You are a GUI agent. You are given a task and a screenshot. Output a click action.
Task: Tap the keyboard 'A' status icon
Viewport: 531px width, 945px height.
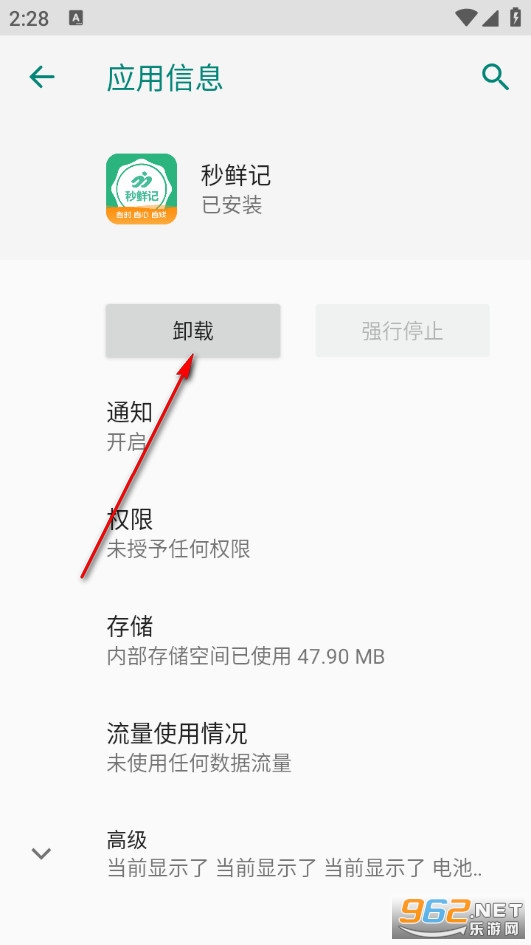76,18
